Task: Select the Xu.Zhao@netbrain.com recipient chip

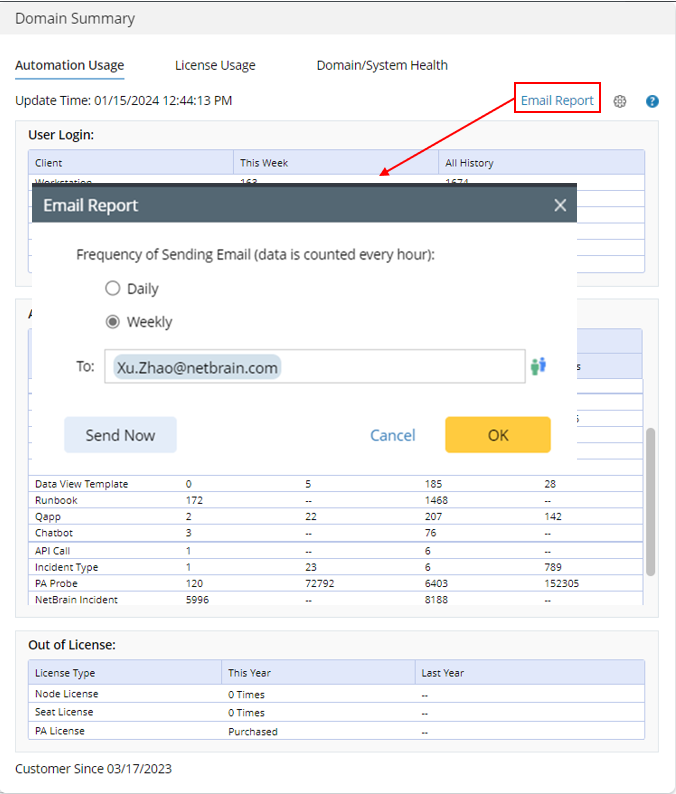Action: [197, 367]
